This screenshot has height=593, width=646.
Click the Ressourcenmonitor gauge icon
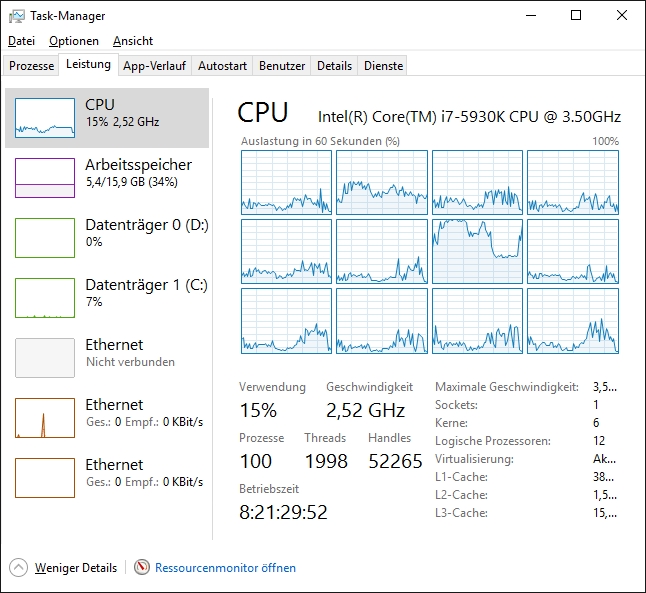142,567
